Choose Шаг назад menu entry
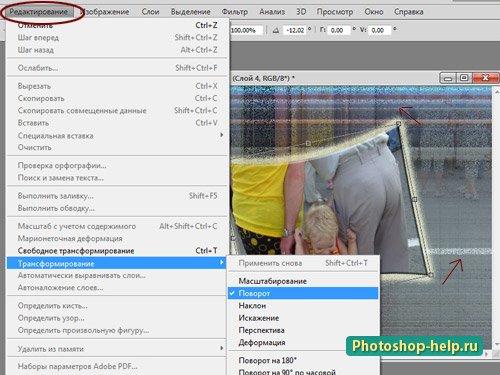Screen dimensions: 500x375 coord(117,50)
